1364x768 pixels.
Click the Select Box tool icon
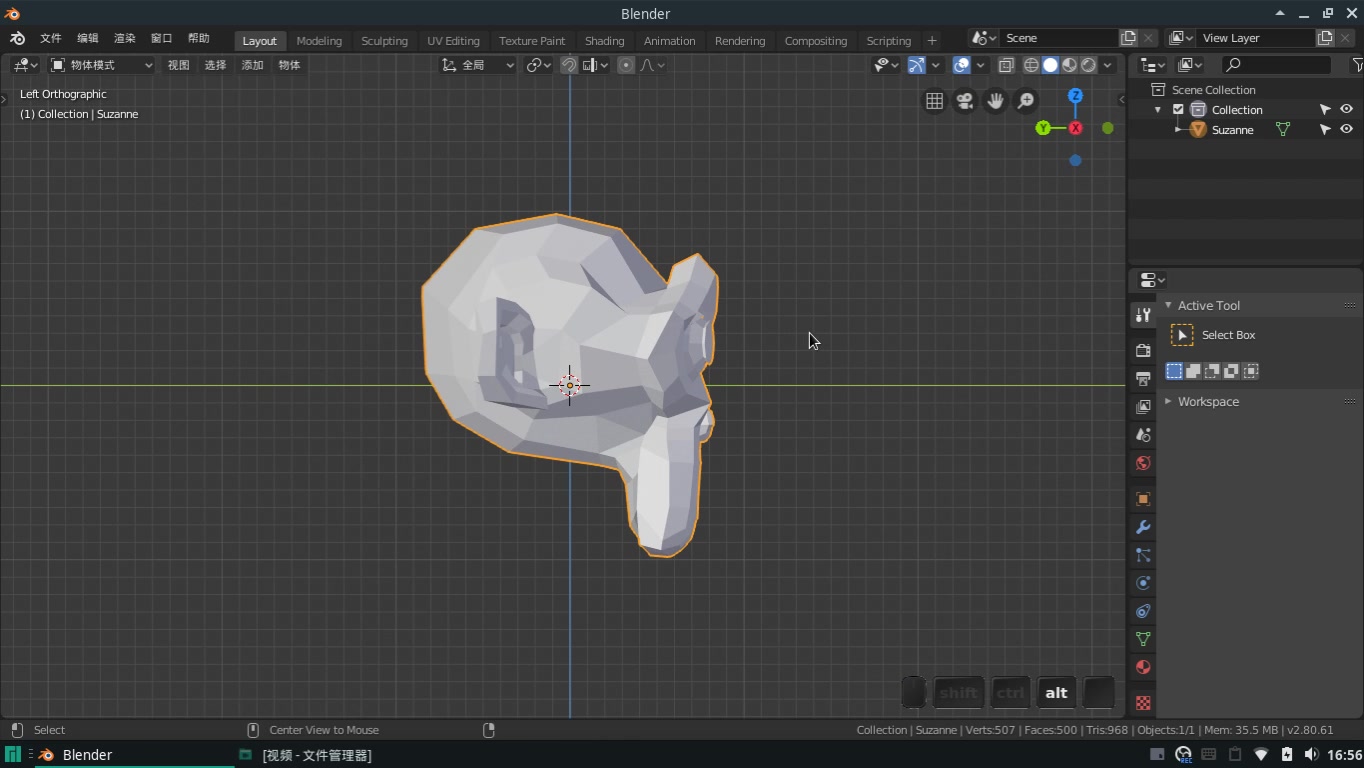click(1182, 335)
